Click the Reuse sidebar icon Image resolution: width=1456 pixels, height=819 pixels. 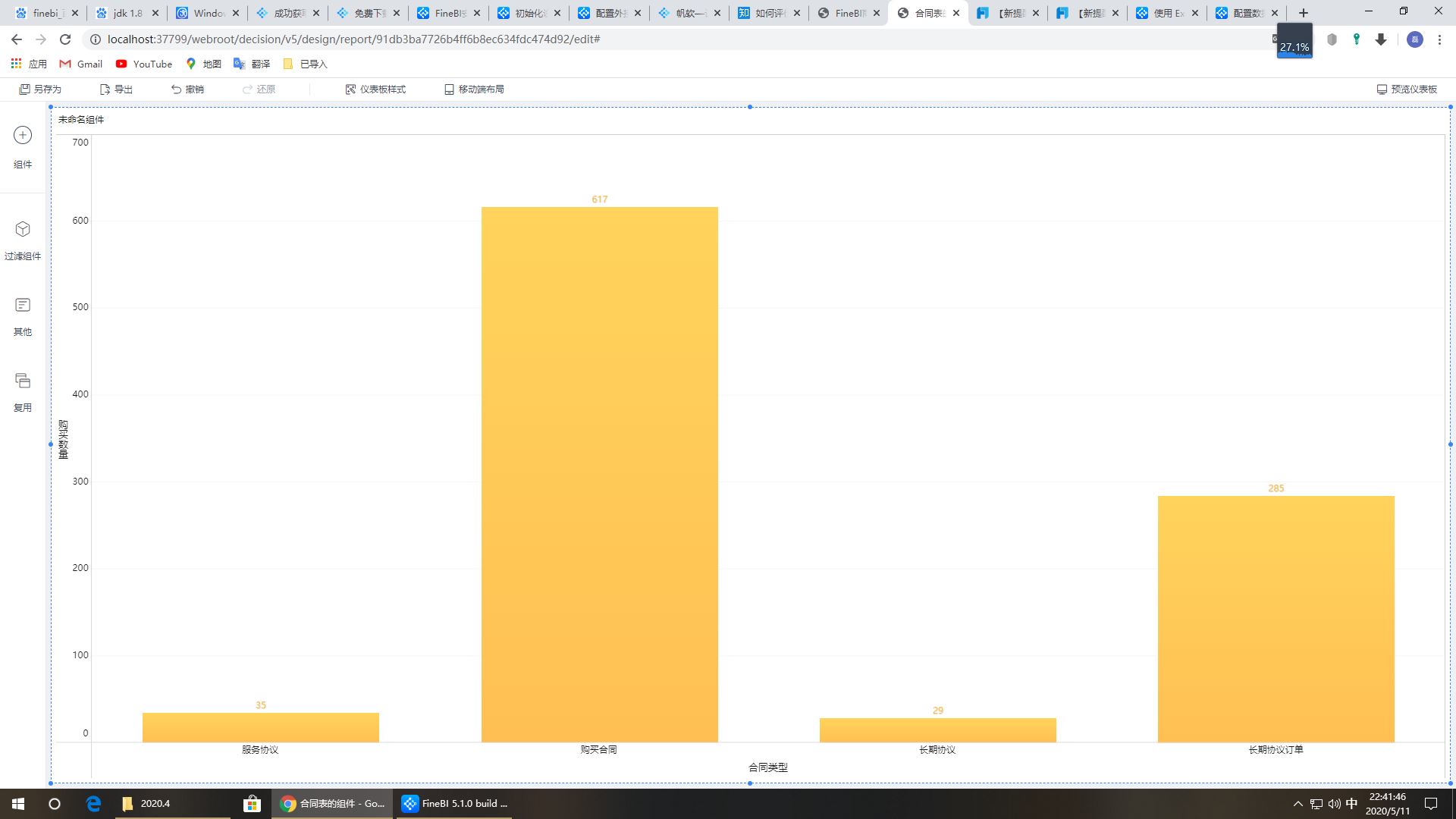pos(23,381)
